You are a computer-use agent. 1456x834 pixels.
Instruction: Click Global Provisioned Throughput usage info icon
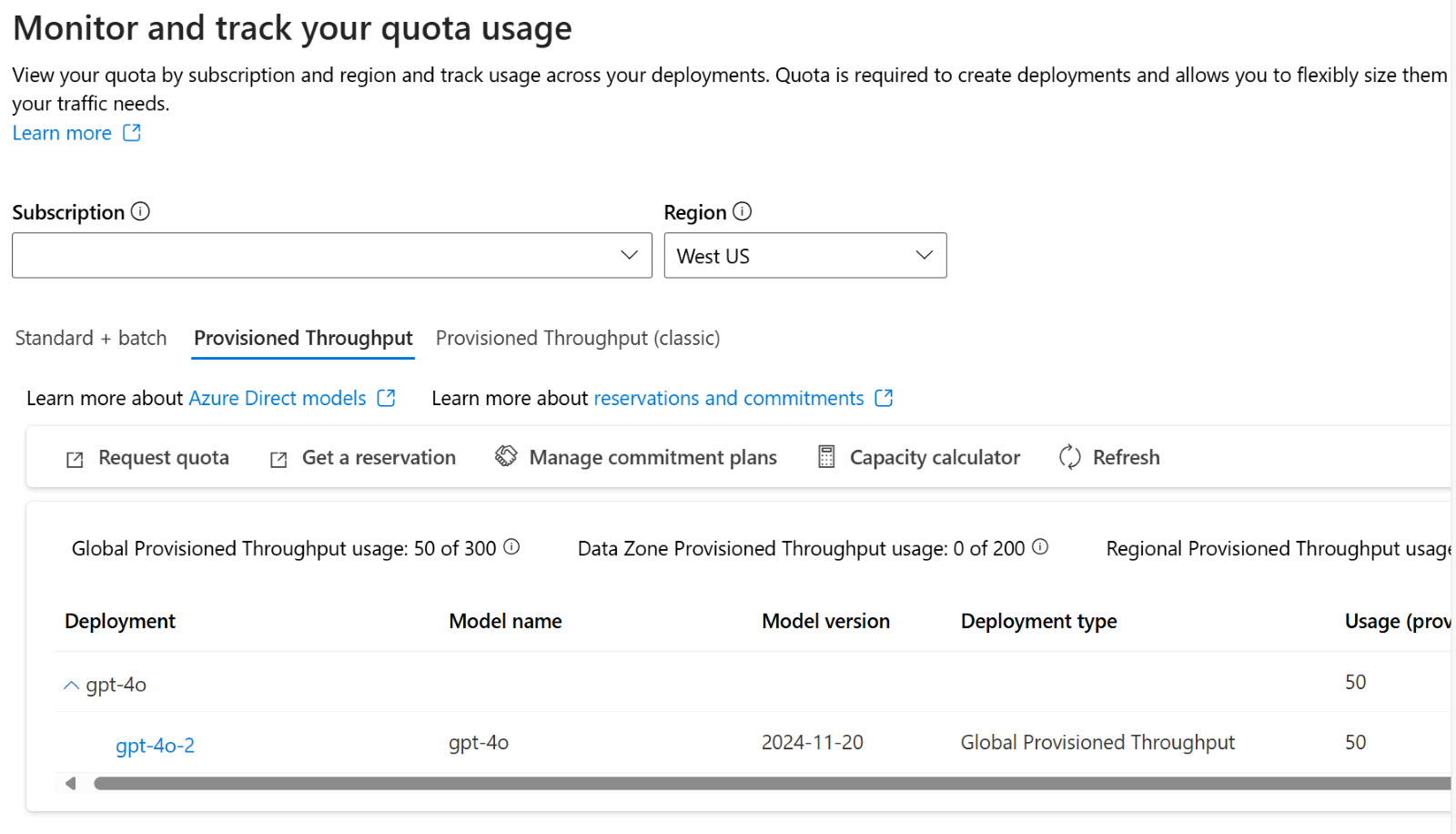pyautogui.click(x=512, y=547)
